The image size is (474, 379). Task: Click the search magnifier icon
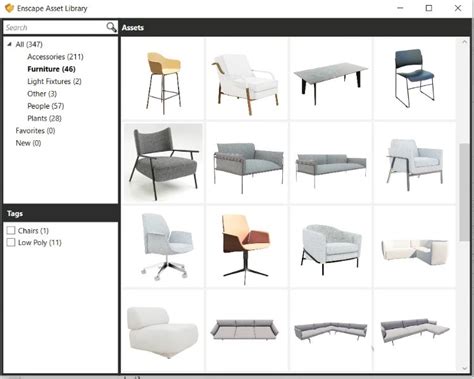(111, 27)
